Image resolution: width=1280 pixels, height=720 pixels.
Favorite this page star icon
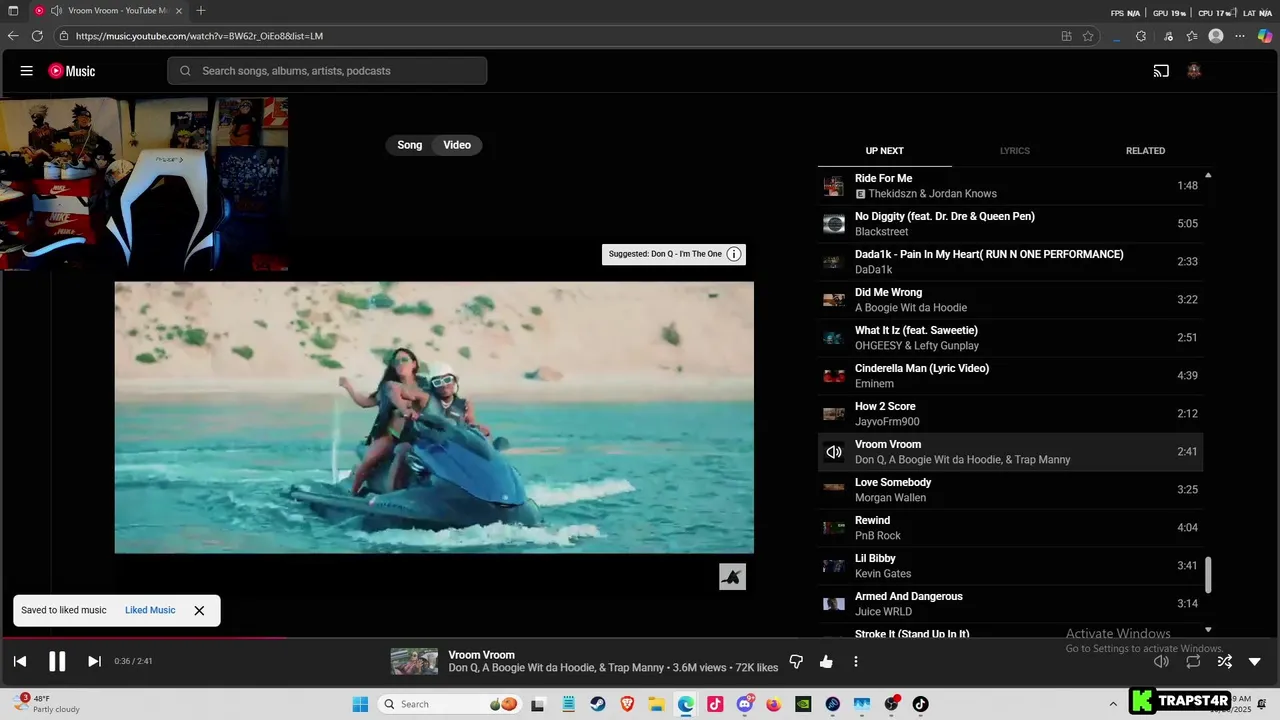1088,36
